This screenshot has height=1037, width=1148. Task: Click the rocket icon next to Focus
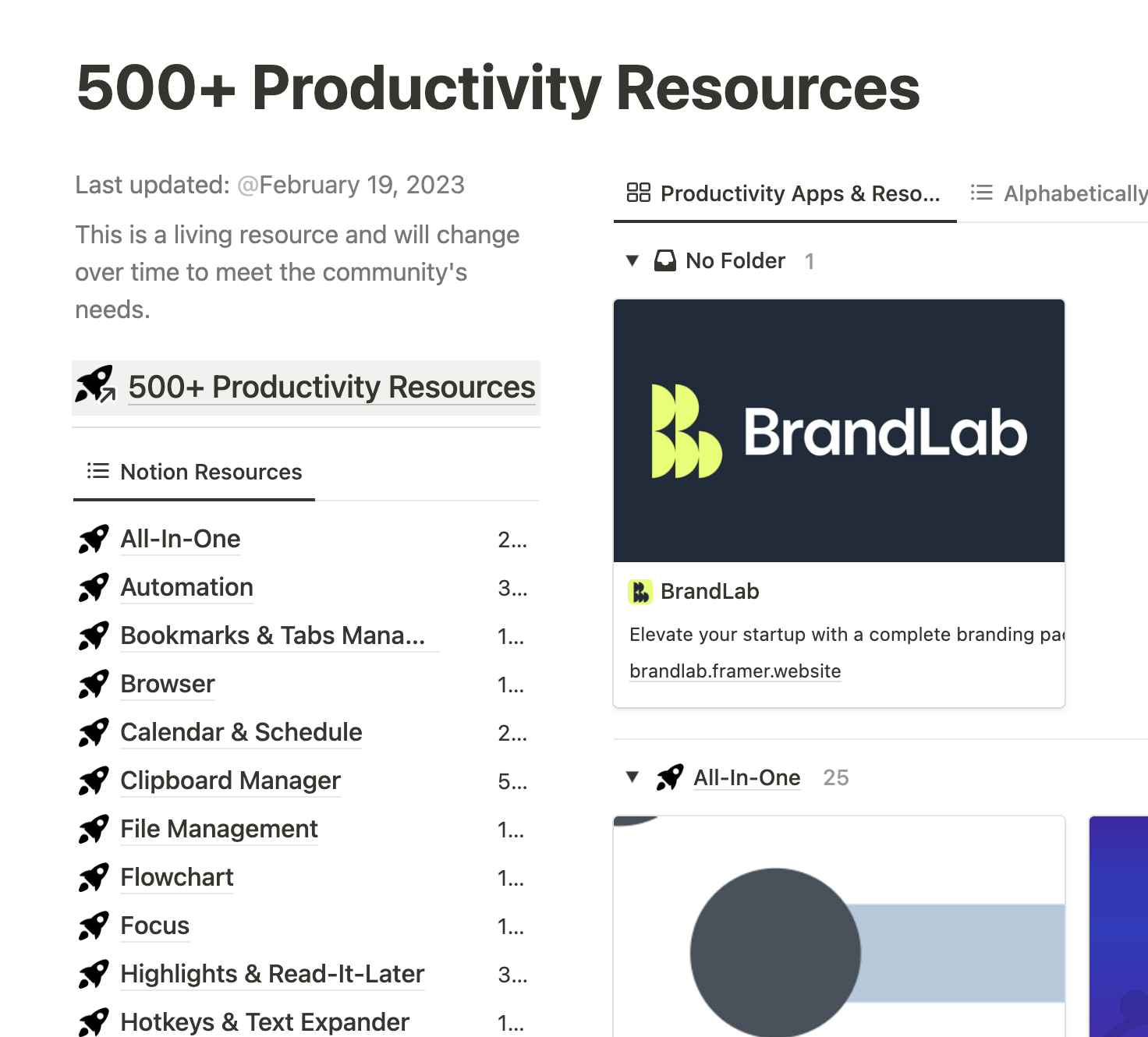tap(94, 926)
